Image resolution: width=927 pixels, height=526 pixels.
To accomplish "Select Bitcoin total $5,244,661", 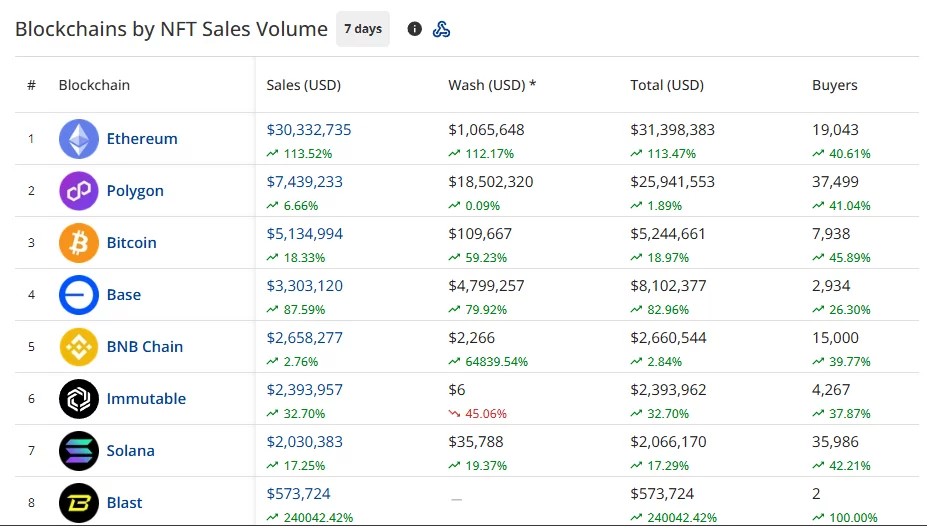I will pos(668,234).
